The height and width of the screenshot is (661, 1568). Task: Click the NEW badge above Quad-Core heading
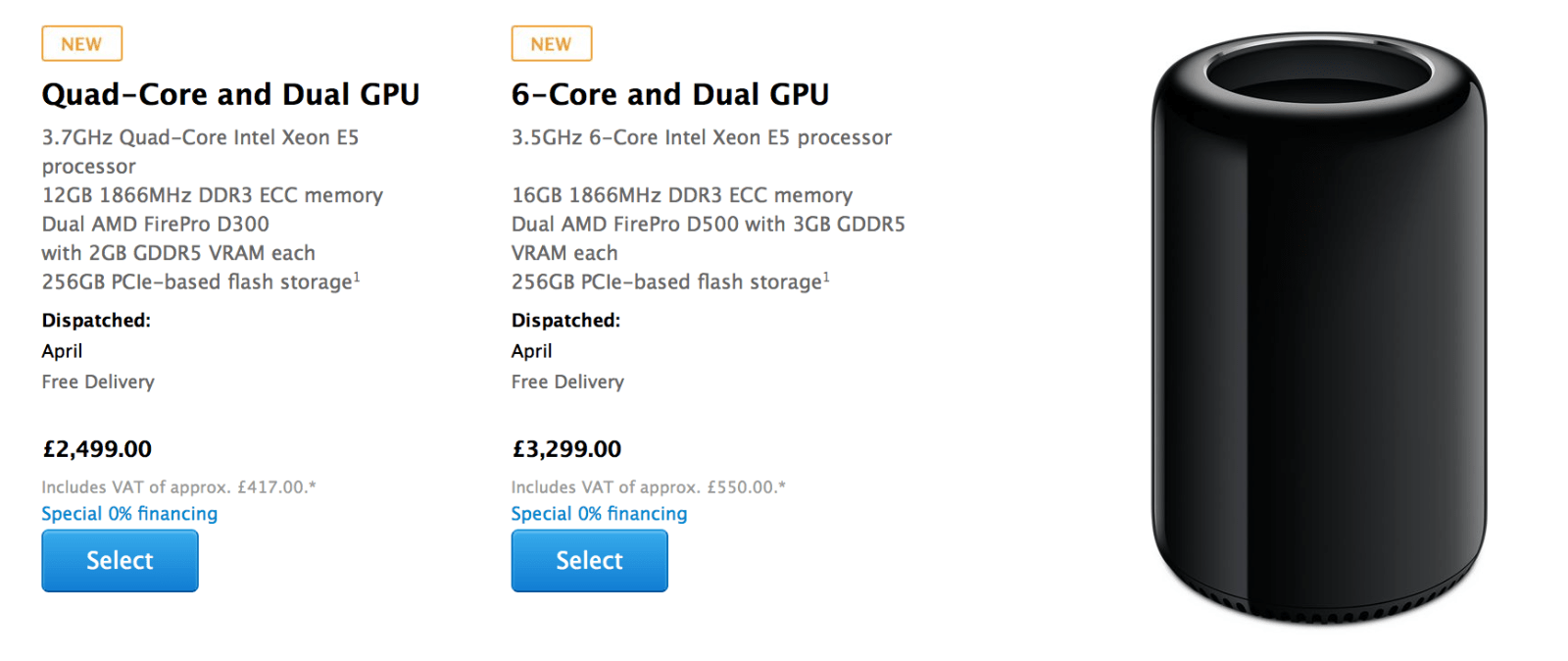(81, 44)
